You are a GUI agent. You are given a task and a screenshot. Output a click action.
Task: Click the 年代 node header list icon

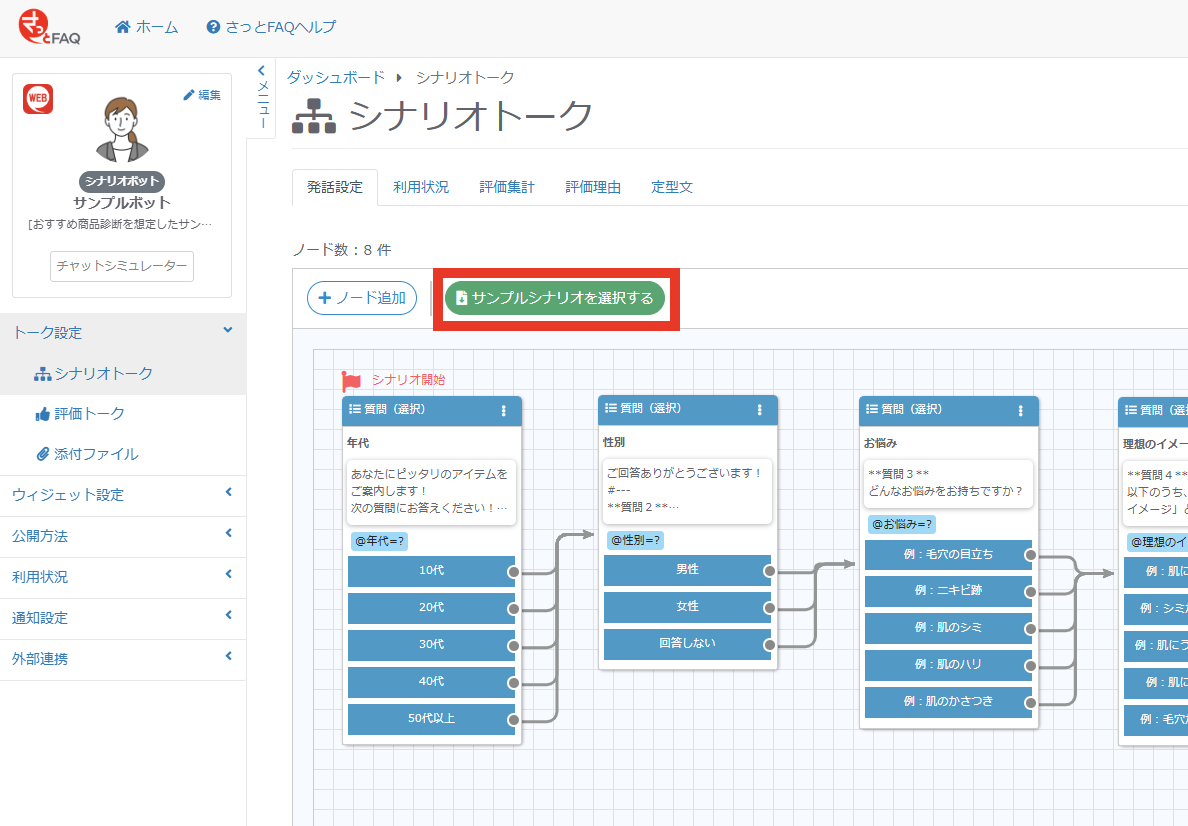(x=355, y=409)
